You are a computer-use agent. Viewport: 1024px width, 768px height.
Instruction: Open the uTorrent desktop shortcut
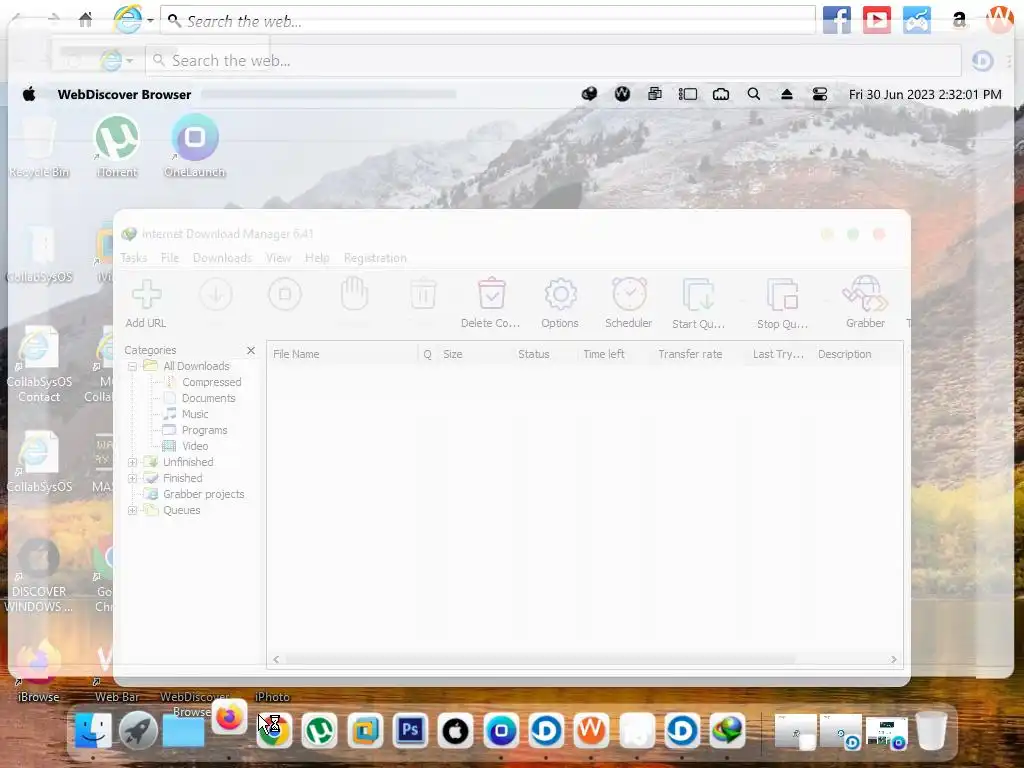tap(117, 146)
